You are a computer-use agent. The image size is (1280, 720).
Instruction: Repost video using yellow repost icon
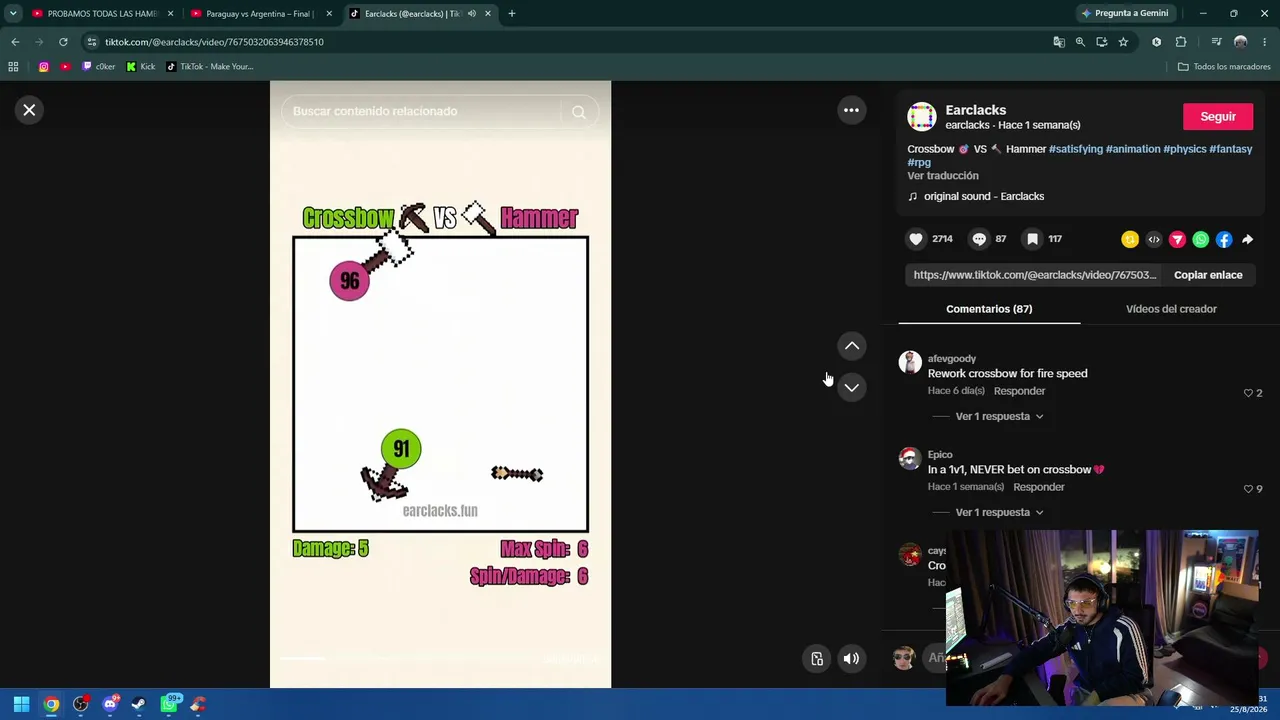1130,239
